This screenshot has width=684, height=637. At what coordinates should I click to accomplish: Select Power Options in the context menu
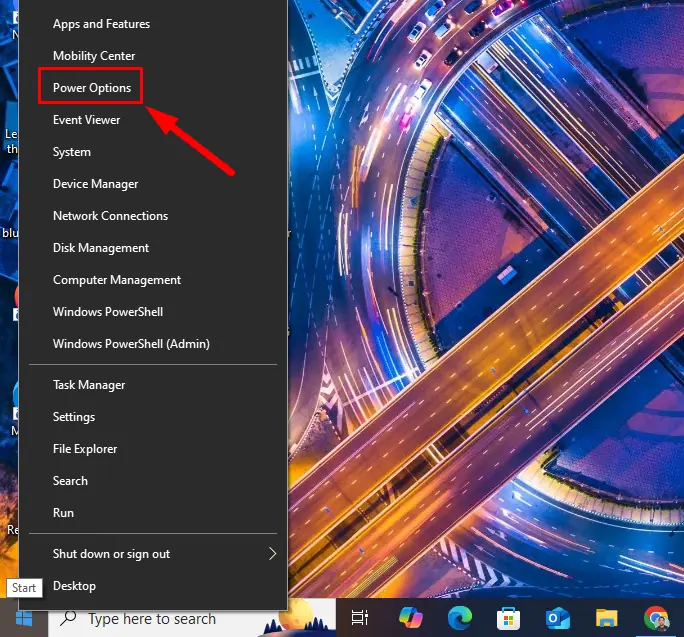(x=153, y=88)
